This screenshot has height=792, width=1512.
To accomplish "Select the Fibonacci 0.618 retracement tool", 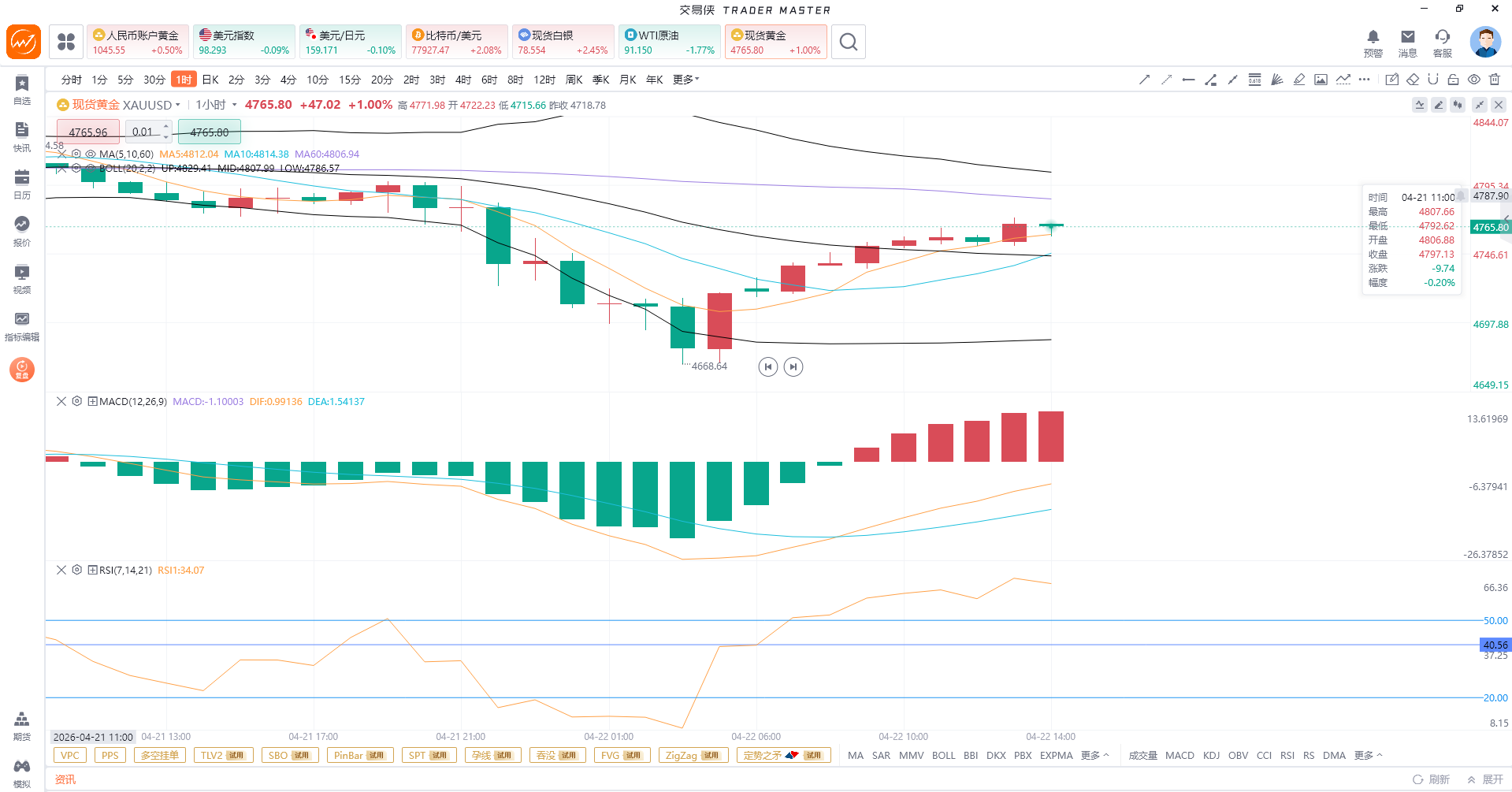I will 1255,80.
